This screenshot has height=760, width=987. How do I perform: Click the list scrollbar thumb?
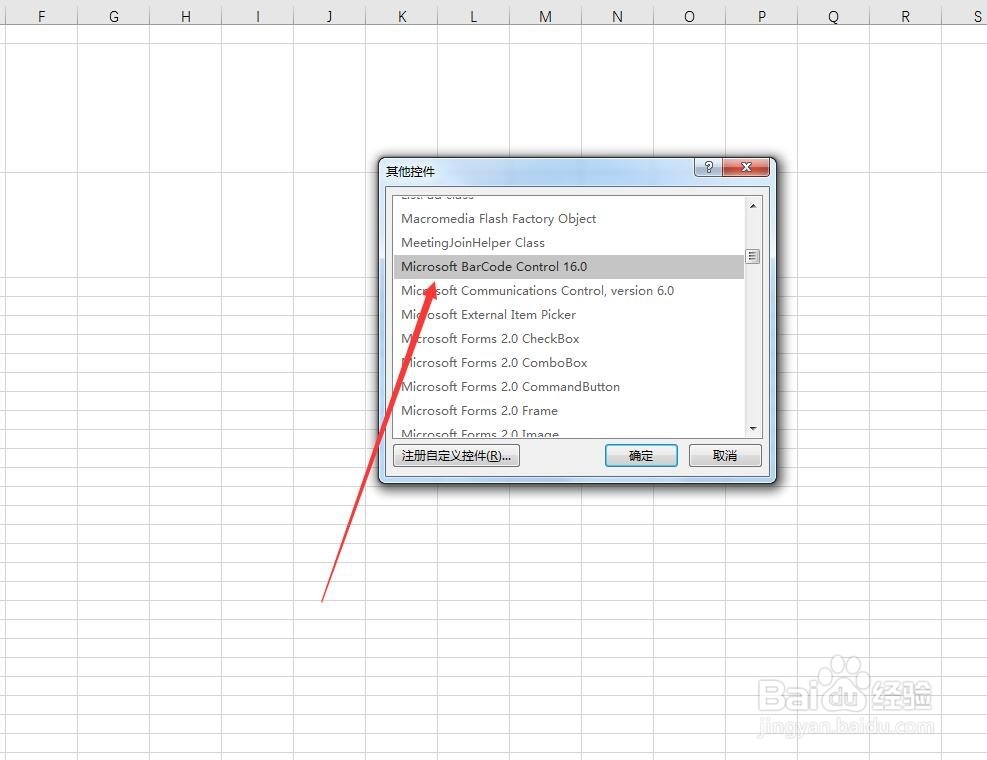753,256
